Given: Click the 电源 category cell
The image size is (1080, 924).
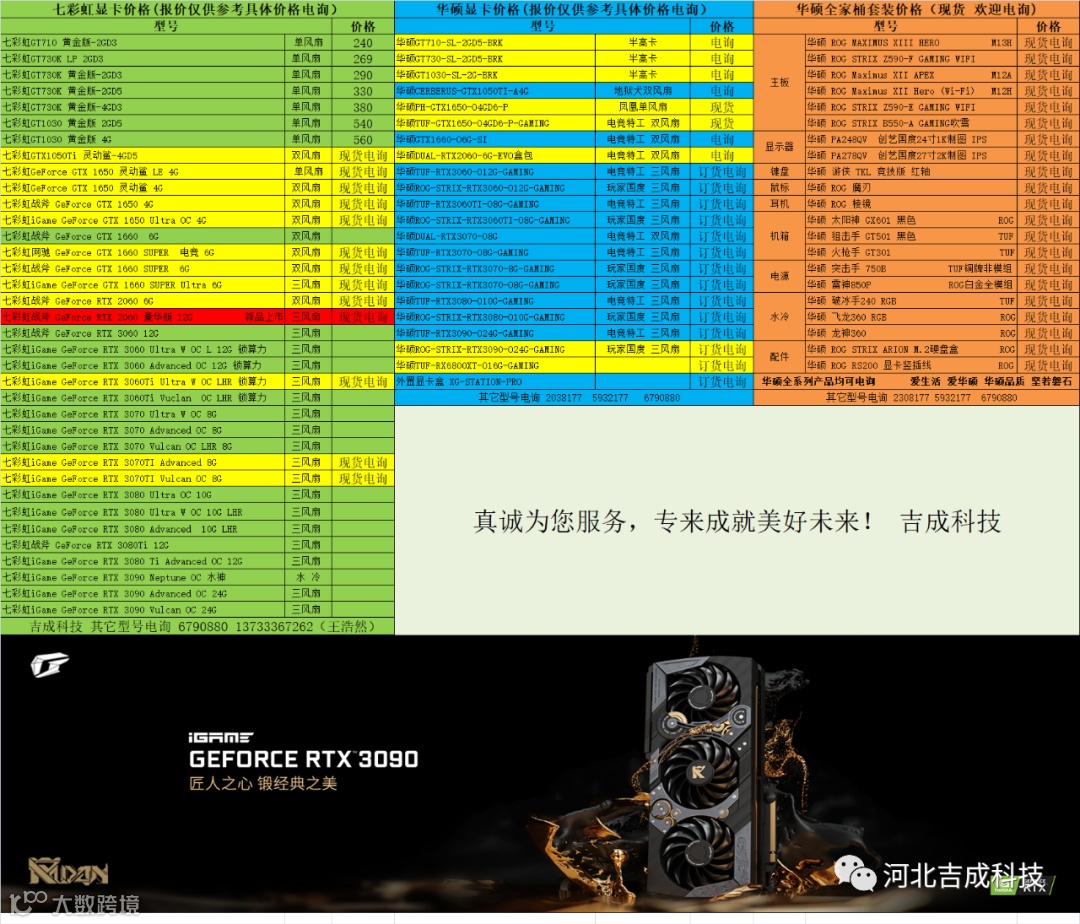Looking at the screenshot, I should (780, 277).
